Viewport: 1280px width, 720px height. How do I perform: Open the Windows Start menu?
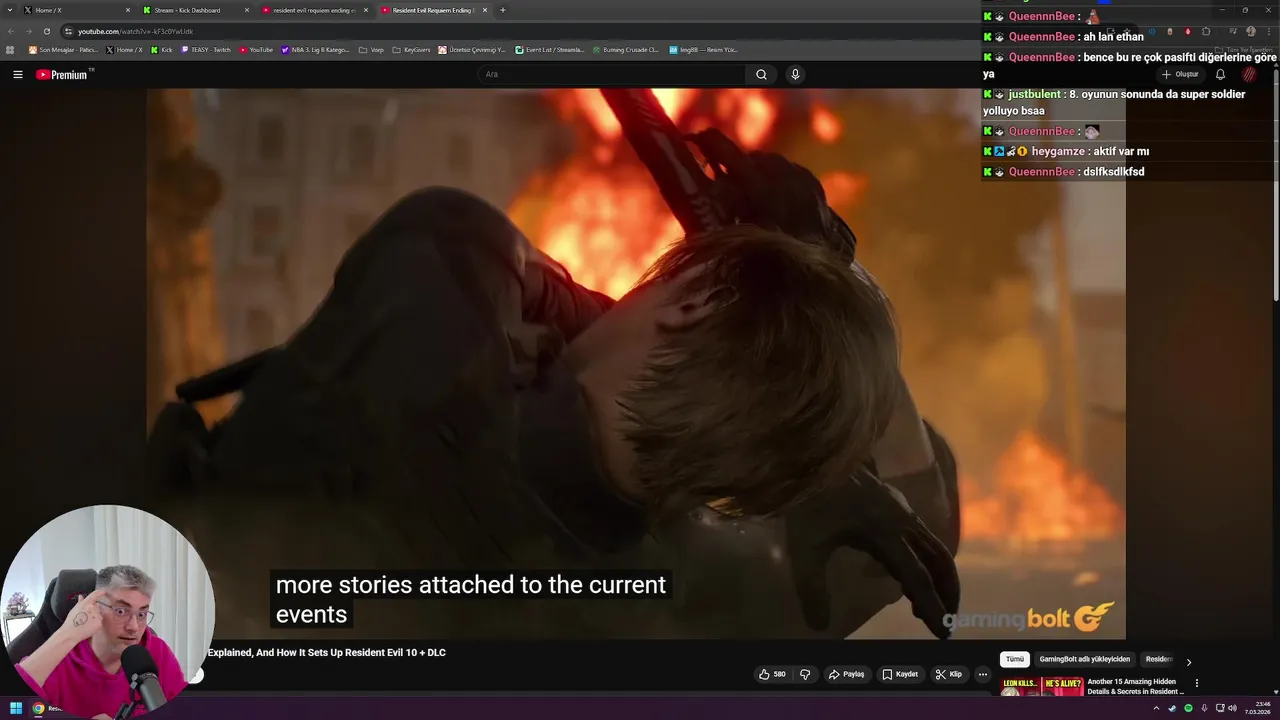pyautogui.click(x=16, y=708)
